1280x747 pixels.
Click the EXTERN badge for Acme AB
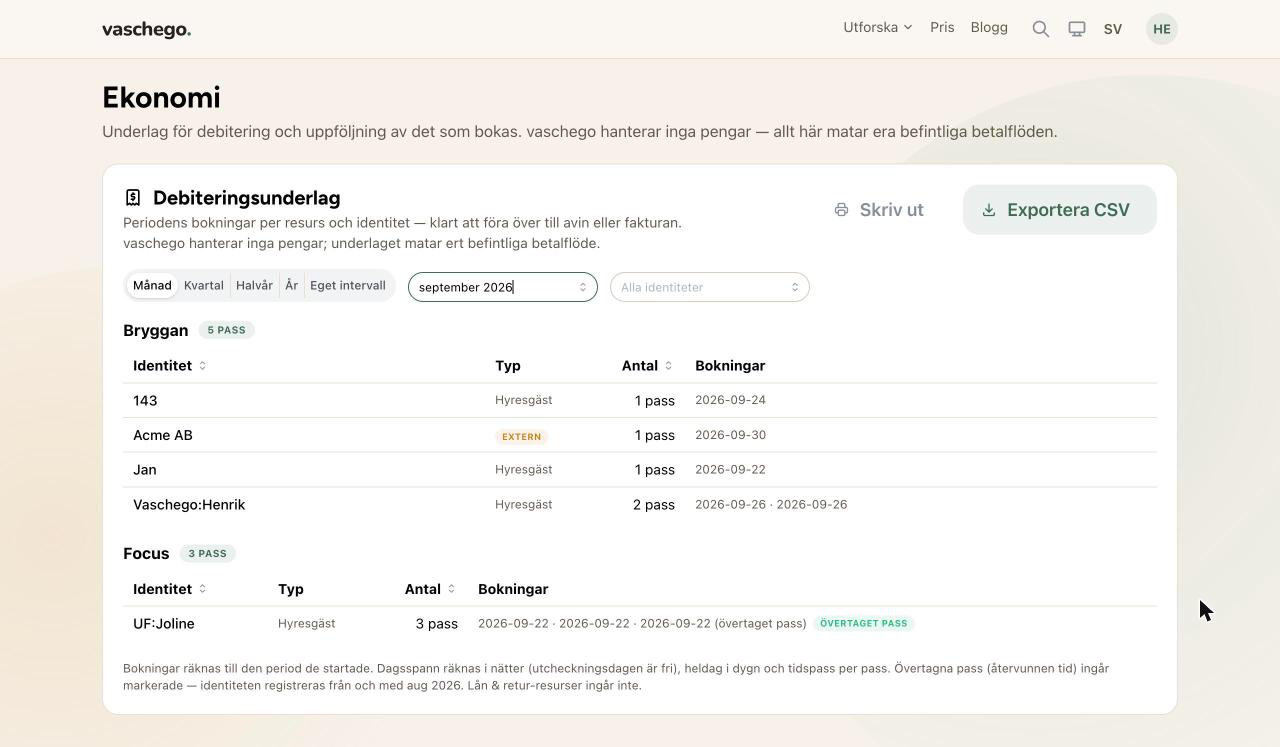(522, 437)
